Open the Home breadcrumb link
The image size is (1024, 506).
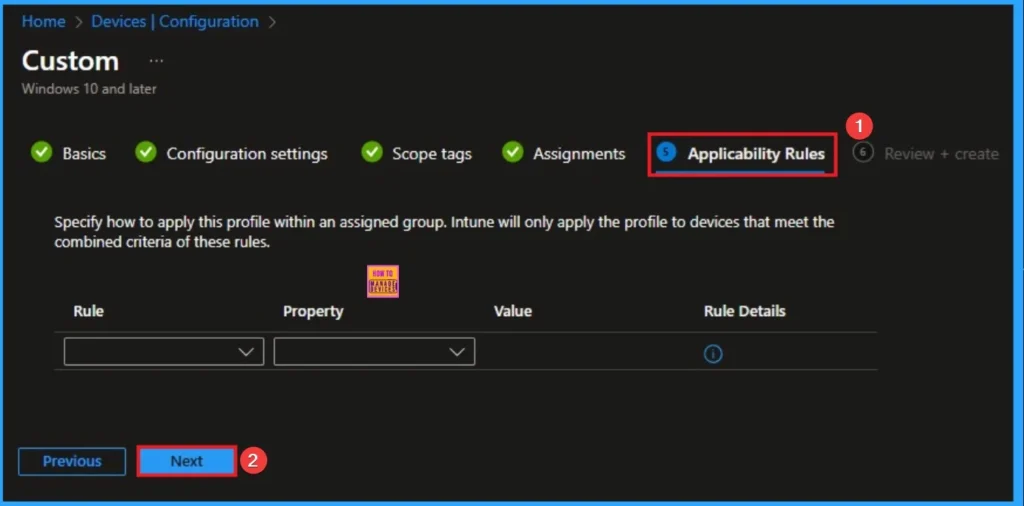coord(43,22)
